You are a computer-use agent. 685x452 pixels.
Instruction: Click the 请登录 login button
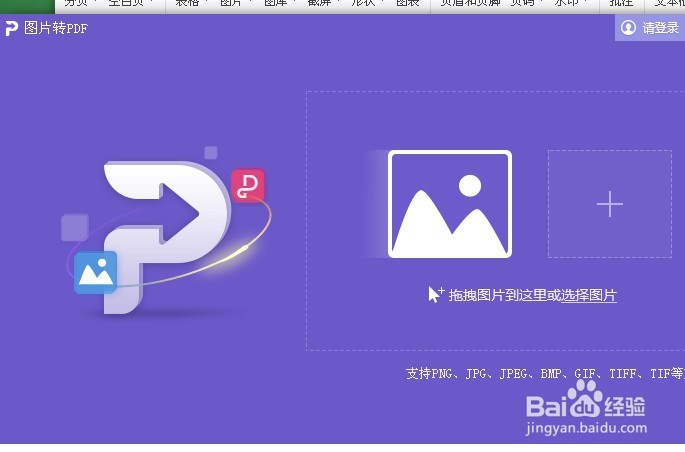(x=650, y=28)
